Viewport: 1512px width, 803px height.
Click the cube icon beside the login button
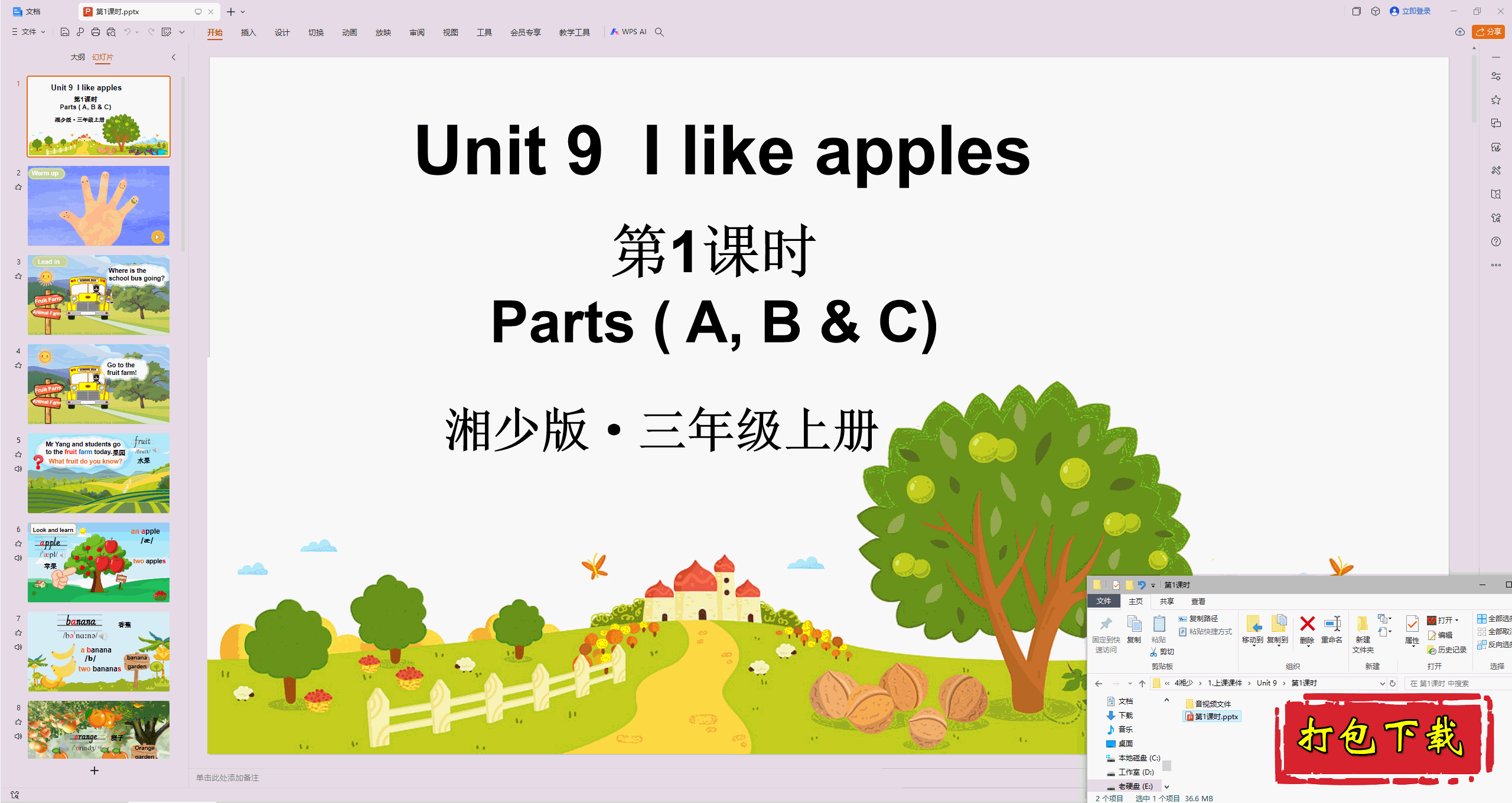coord(1376,11)
